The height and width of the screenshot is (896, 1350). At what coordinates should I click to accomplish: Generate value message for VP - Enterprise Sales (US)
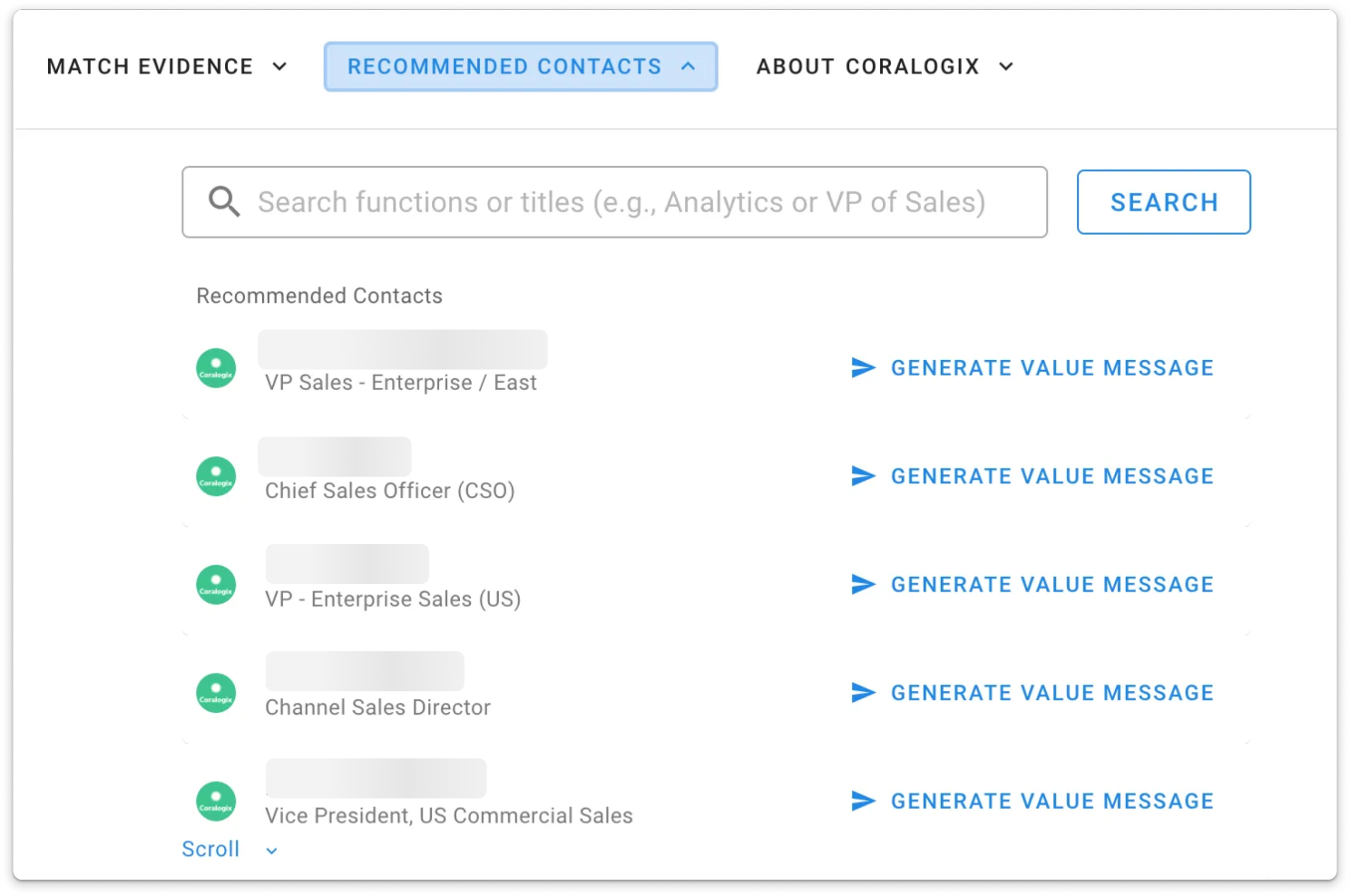(x=1052, y=585)
